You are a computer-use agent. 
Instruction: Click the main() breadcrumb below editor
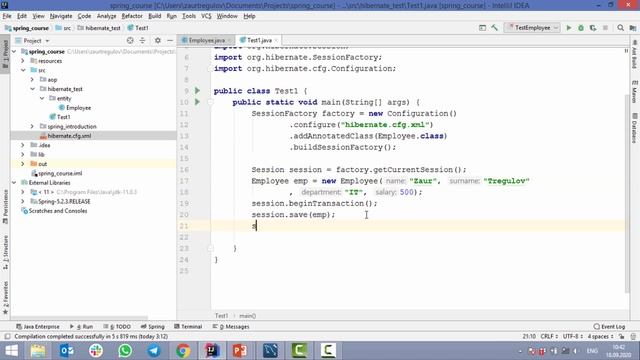pos(247,316)
